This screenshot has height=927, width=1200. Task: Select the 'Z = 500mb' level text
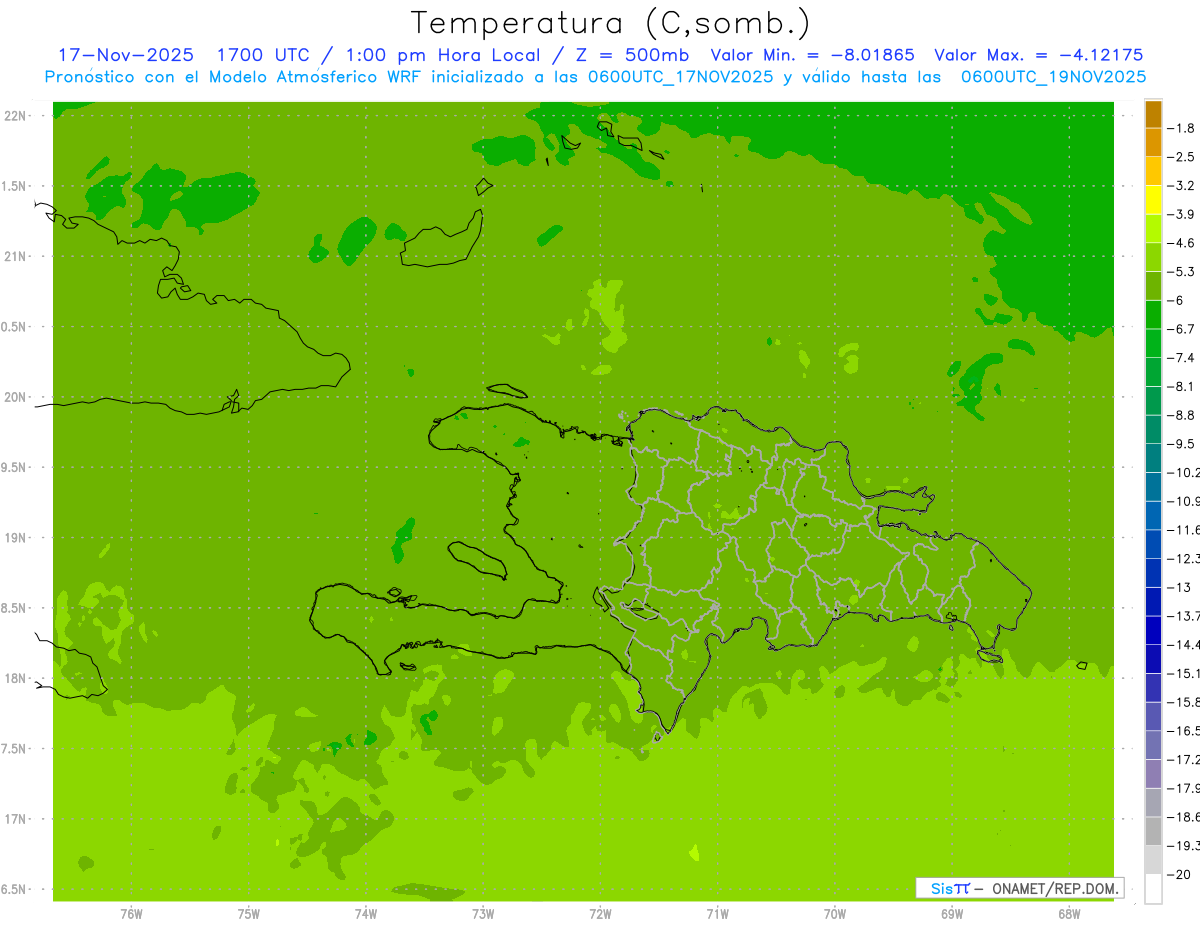(x=628, y=56)
